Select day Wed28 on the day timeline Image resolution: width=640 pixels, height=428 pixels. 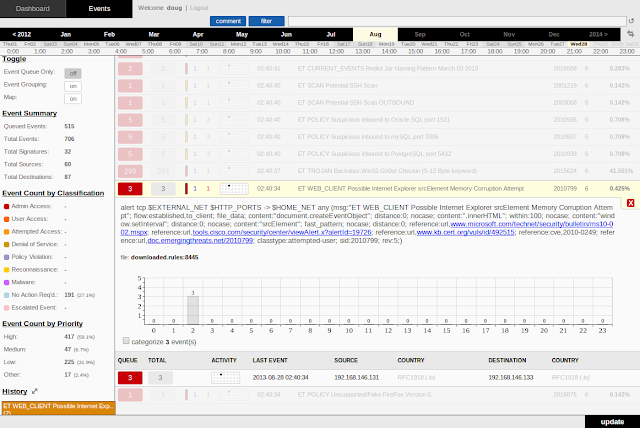(579, 44)
